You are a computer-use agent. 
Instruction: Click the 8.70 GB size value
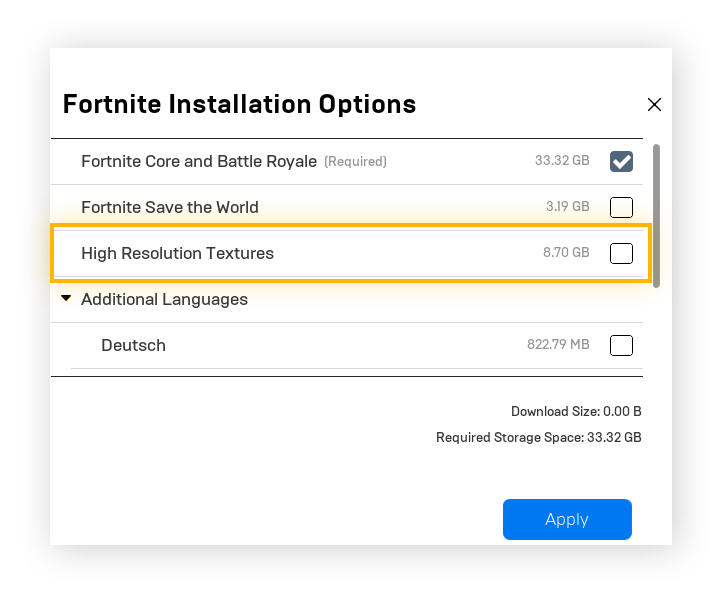(566, 253)
